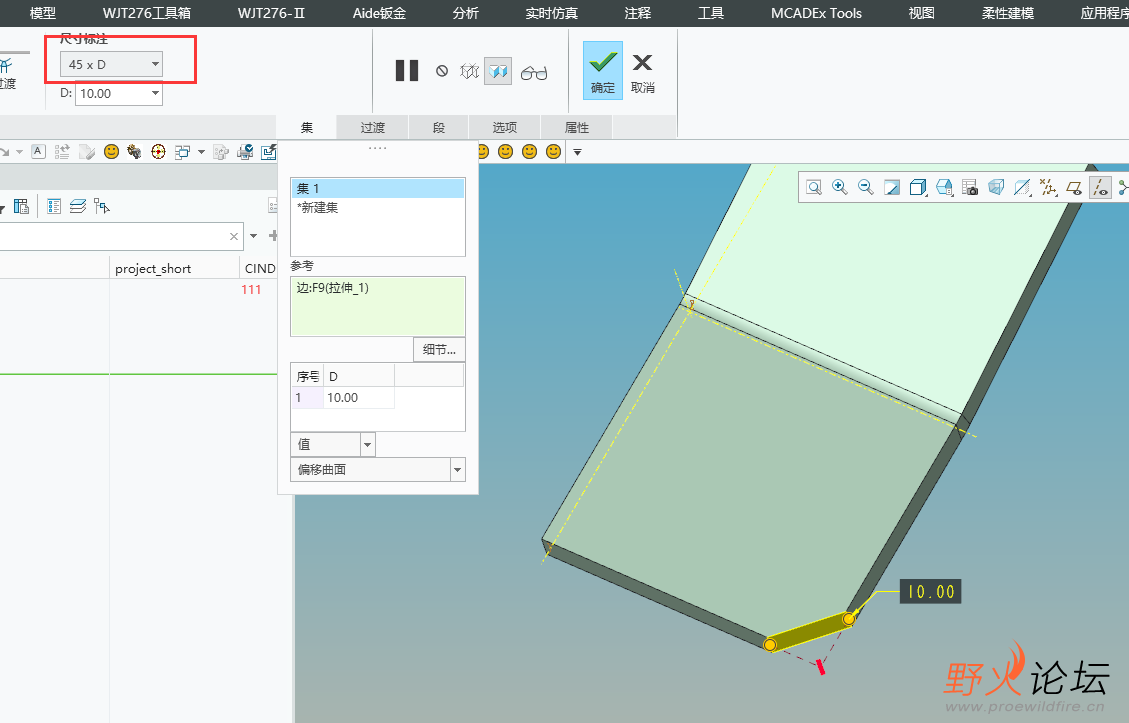The height and width of the screenshot is (723, 1129).
Task: Pause the chamfer feature tool
Action: (x=407, y=71)
